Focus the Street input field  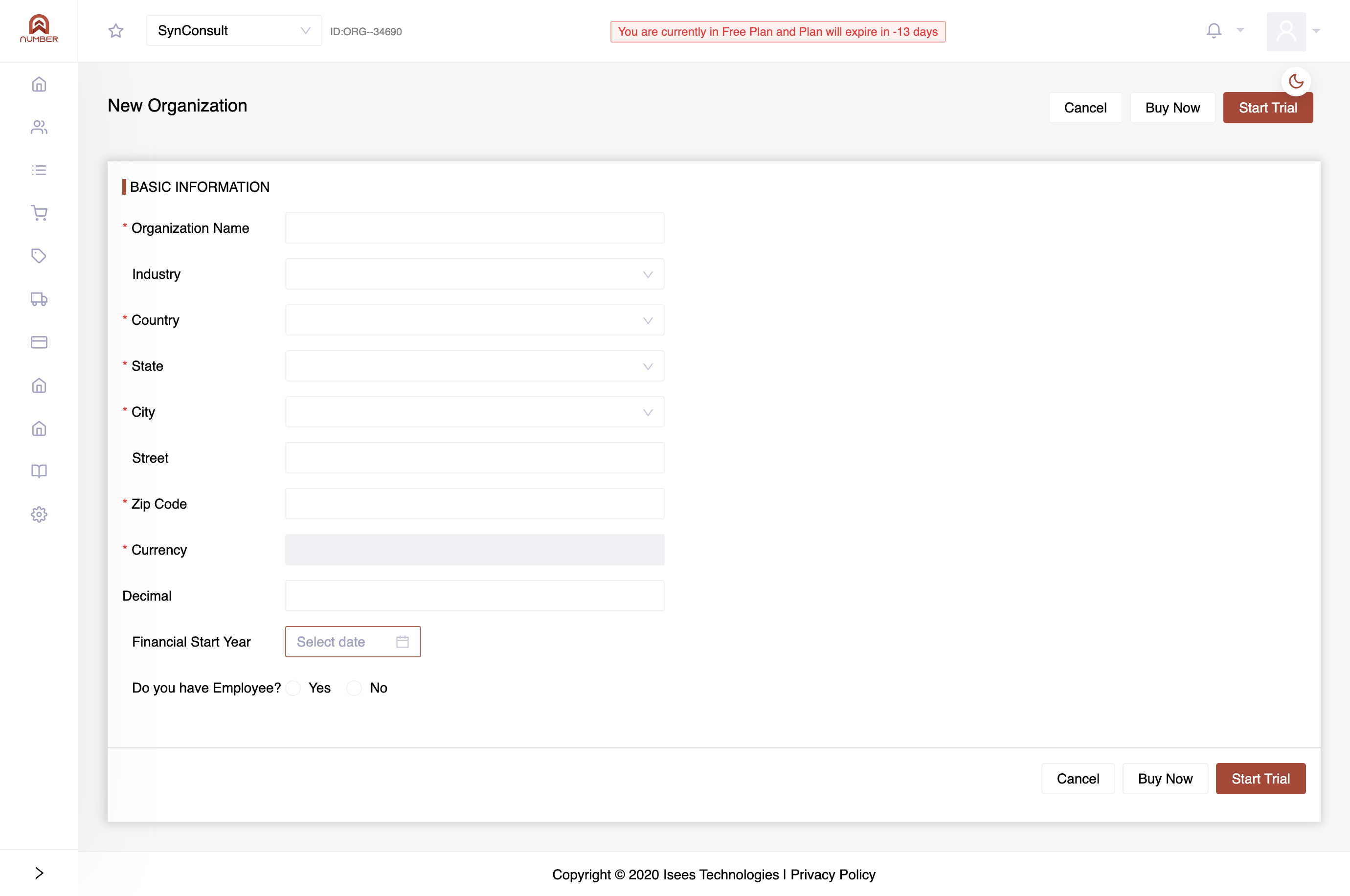475,458
